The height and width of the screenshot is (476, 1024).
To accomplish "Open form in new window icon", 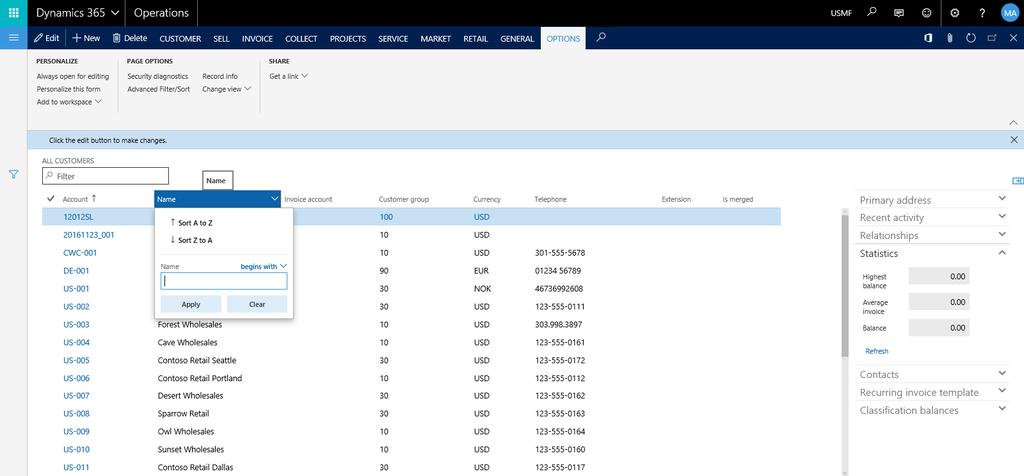I will (992, 39).
